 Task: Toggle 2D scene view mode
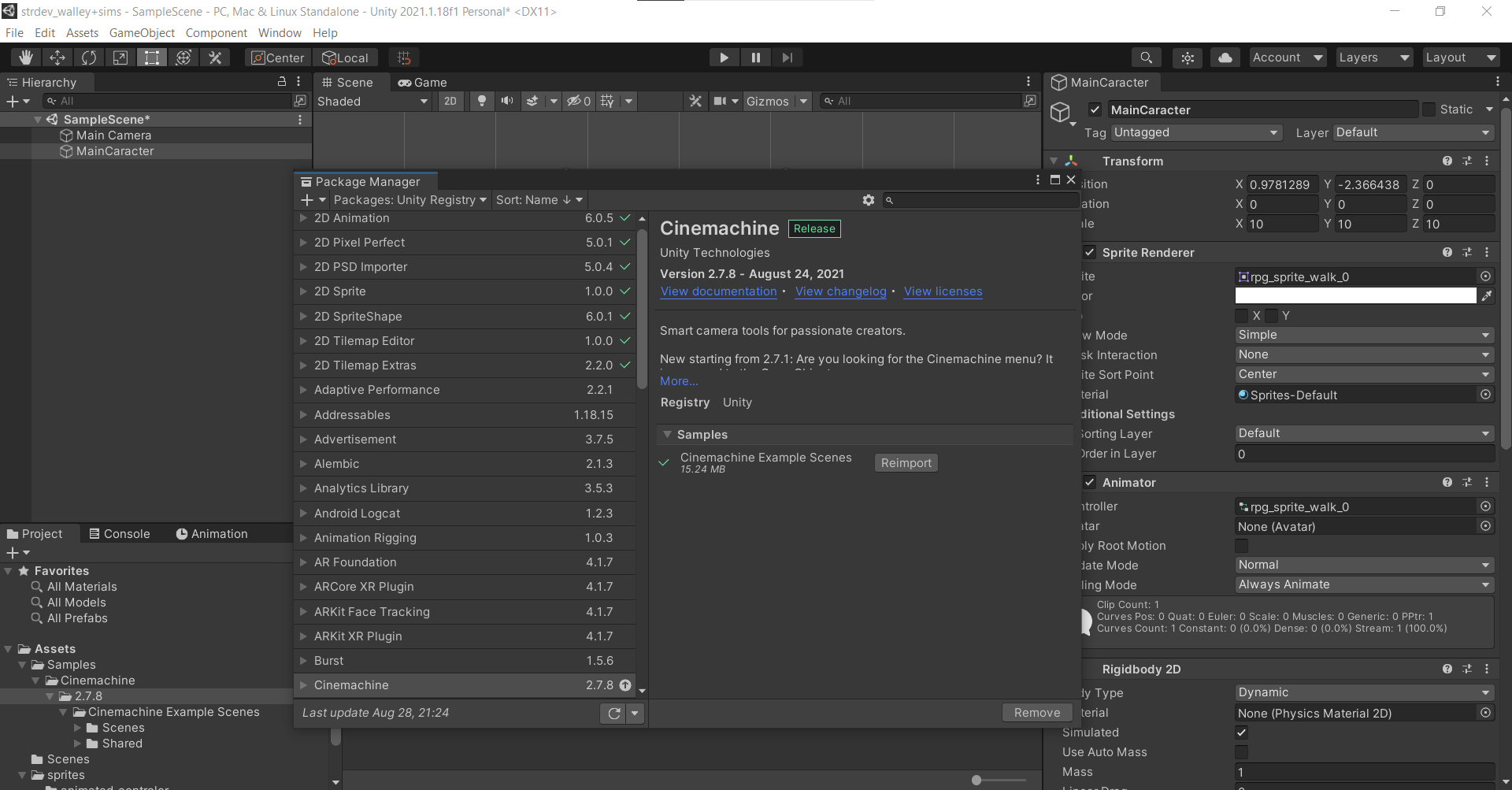coord(450,101)
